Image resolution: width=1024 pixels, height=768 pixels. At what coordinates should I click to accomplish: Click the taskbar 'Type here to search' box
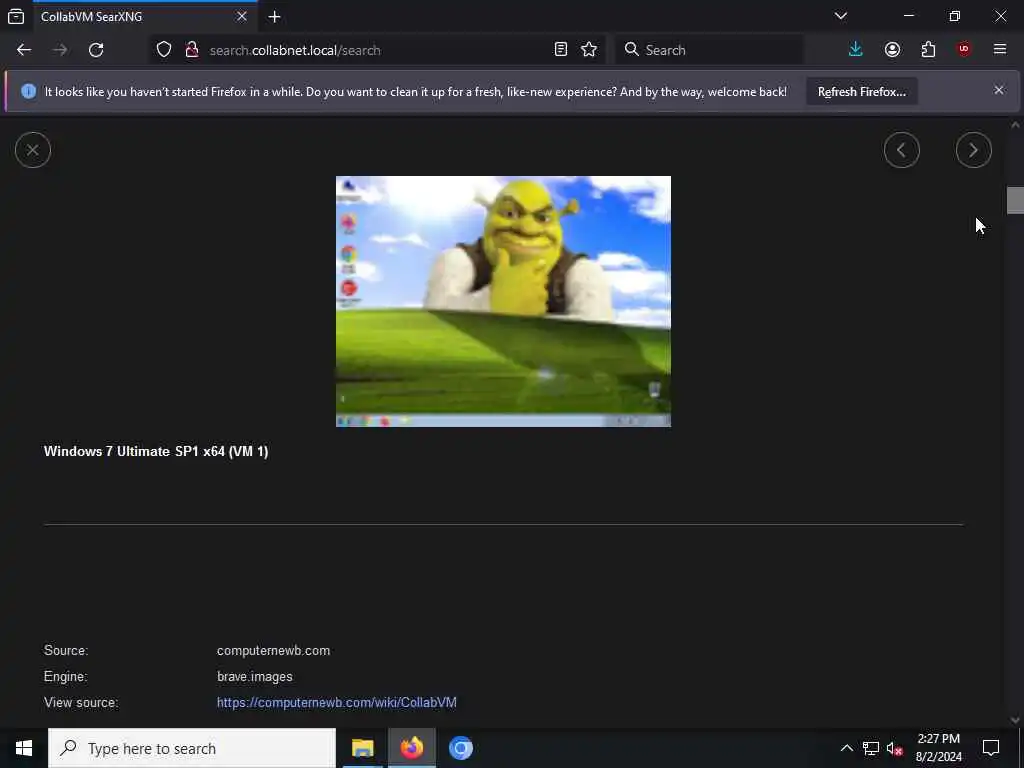192,748
